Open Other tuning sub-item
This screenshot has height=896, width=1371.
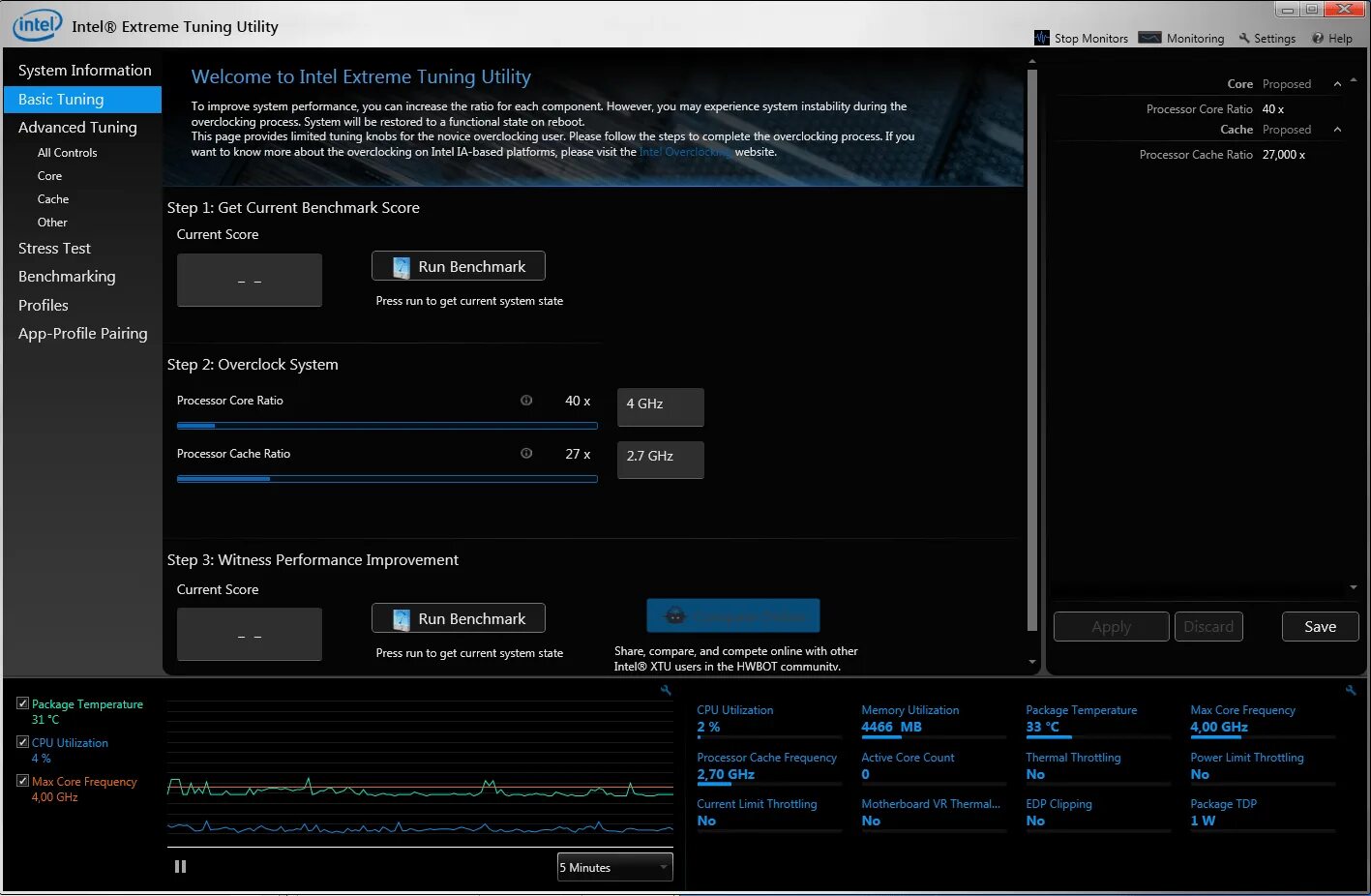[x=52, y=223]
